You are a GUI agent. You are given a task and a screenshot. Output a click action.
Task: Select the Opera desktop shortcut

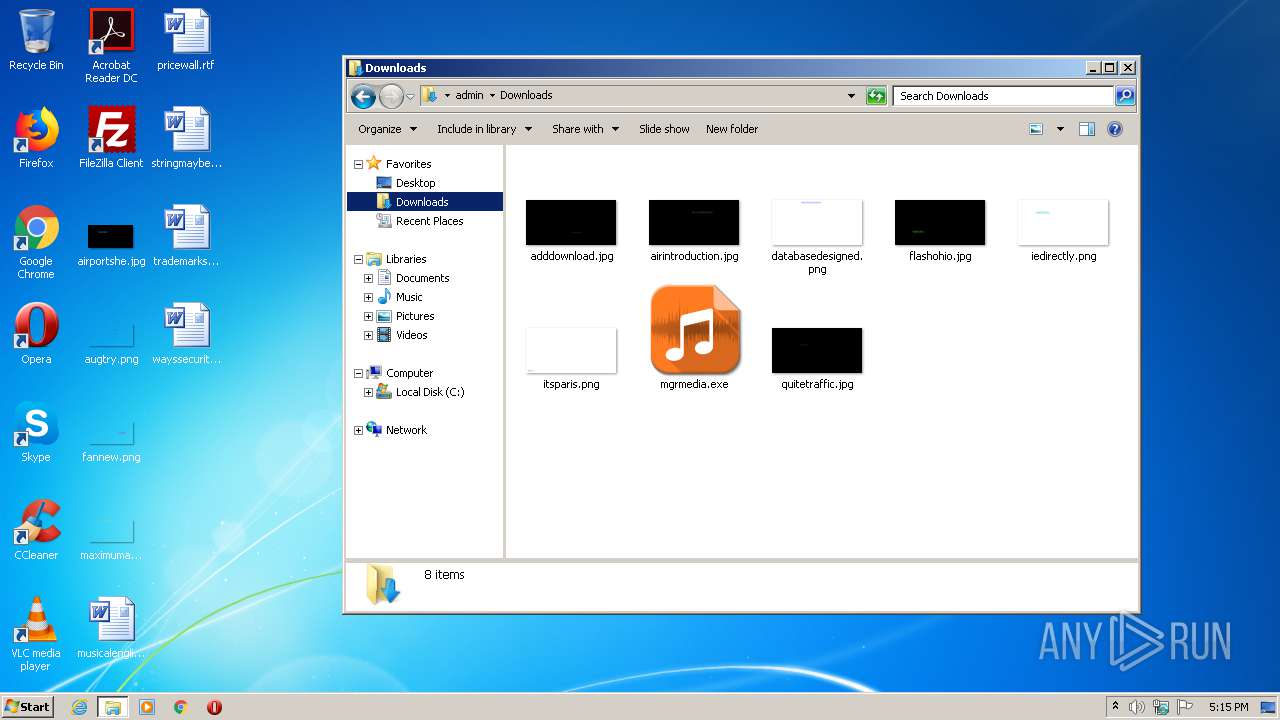point(36,334)
